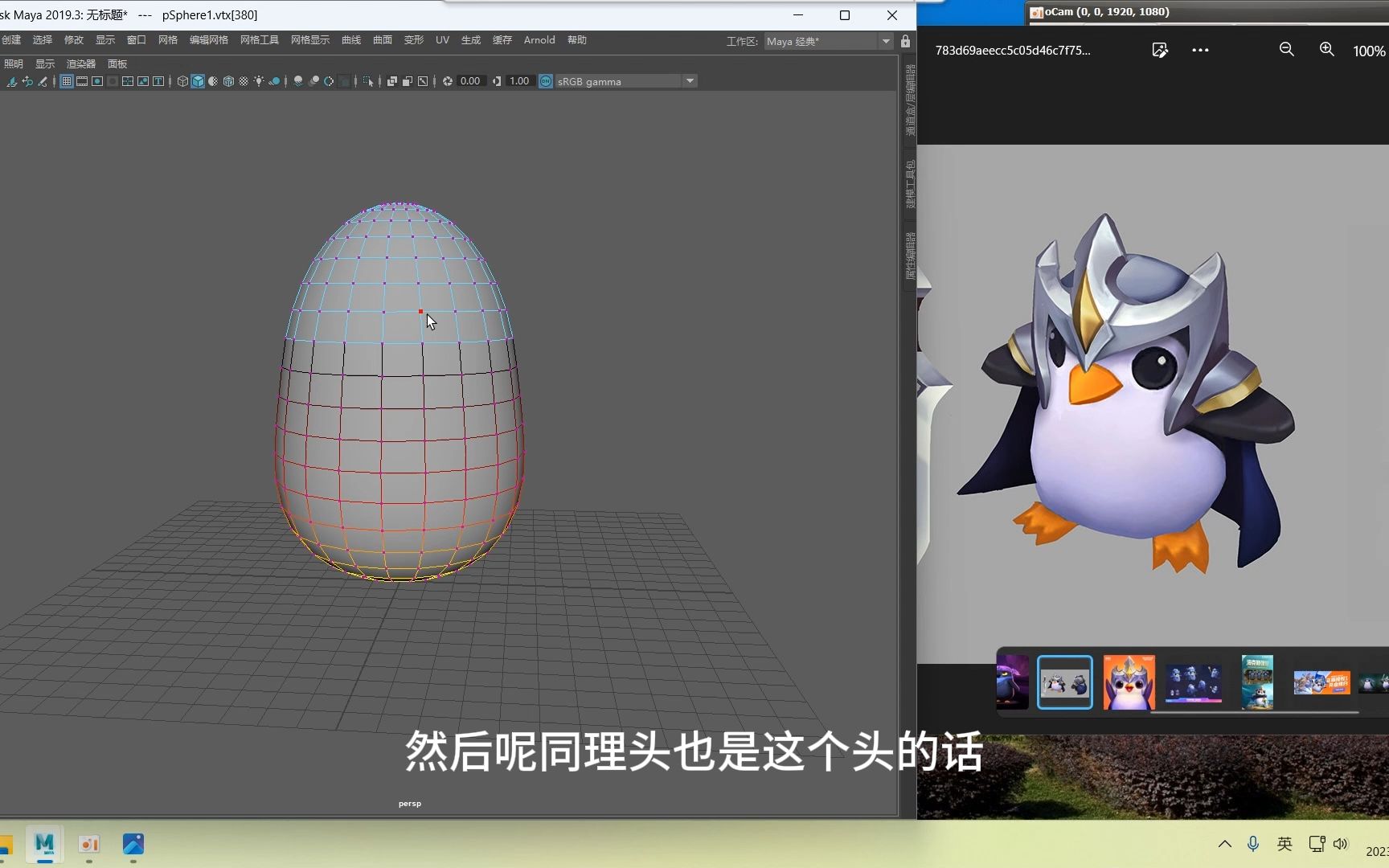Open the panel 渲染器 menu

(81, 64)
